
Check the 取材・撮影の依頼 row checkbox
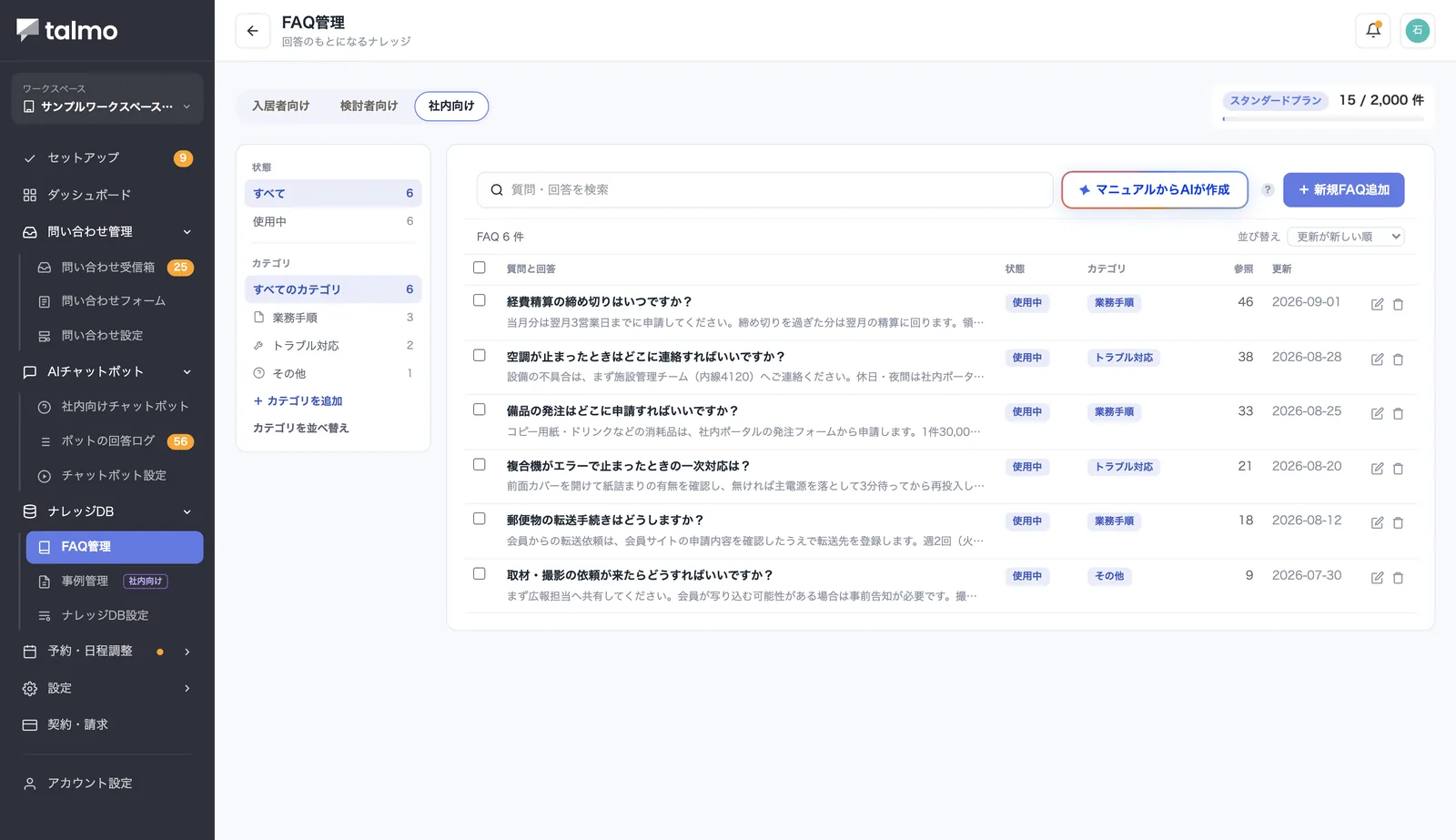pyautogui.click(x=480, y=573)
